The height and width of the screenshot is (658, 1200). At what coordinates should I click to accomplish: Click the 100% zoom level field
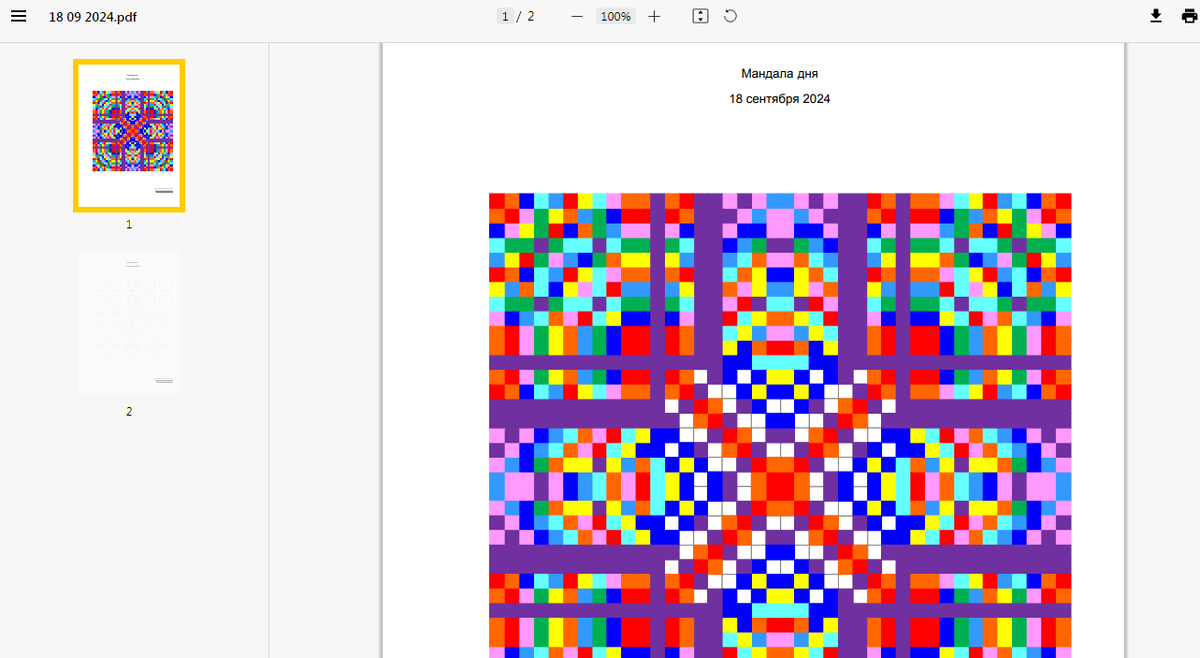pos(615,16)
